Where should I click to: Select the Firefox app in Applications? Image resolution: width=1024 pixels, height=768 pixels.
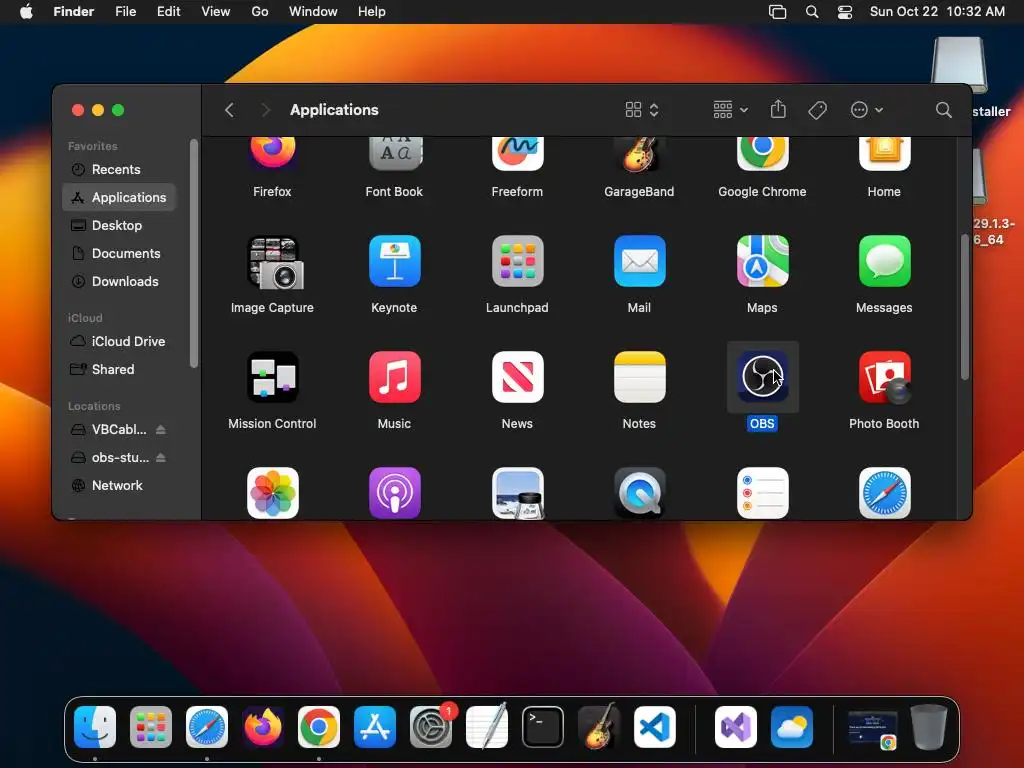[272, 154]
